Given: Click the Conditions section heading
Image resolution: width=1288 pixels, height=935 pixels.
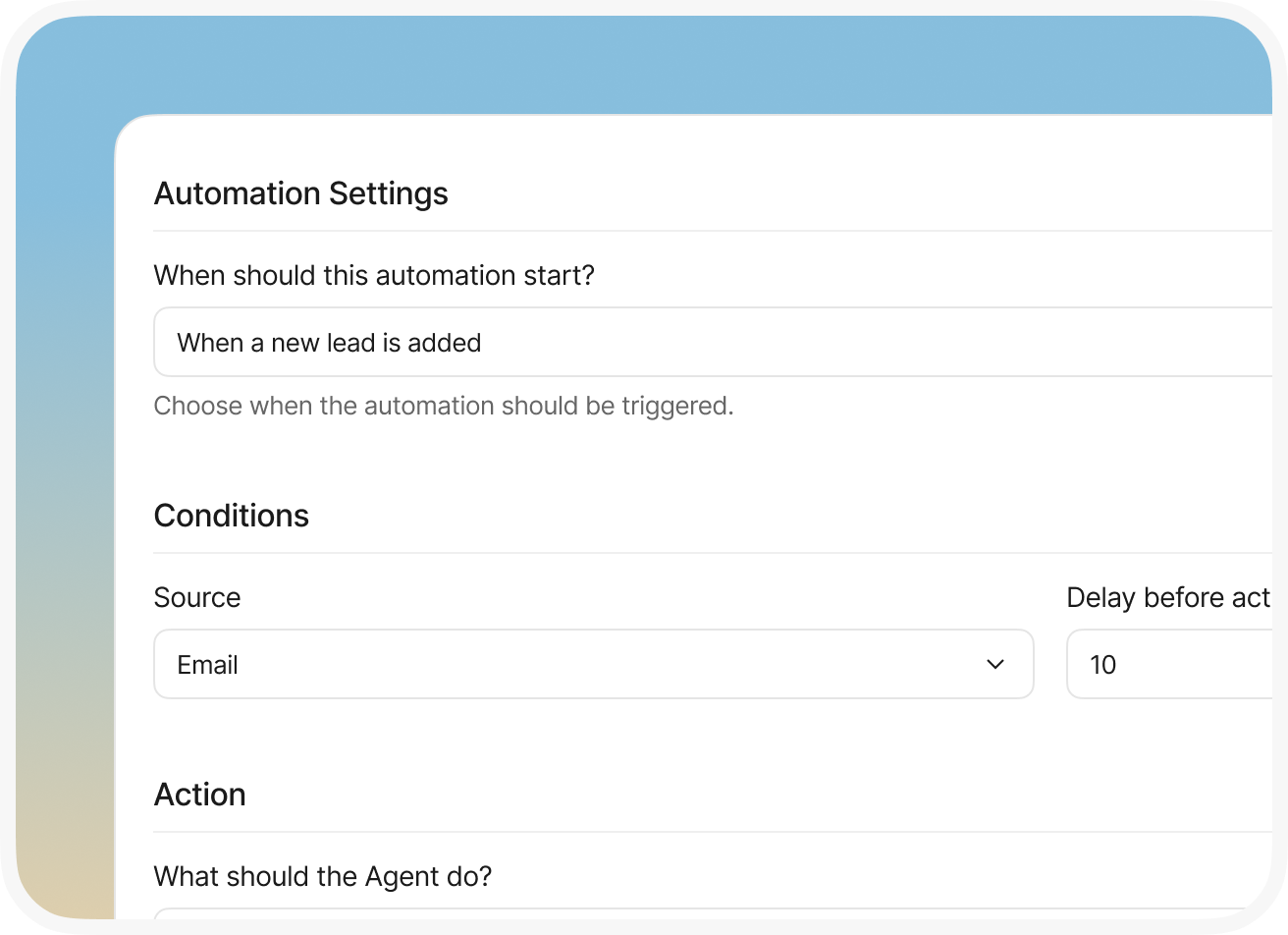Looking at the screenshot, I should [x=232, y=516].
